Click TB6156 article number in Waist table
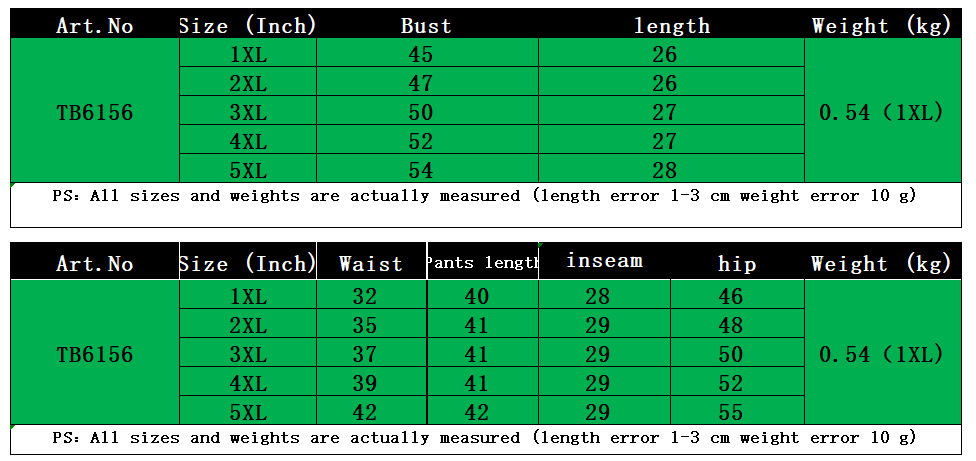The width and height of the screenshot is (976, 461). 95,355
